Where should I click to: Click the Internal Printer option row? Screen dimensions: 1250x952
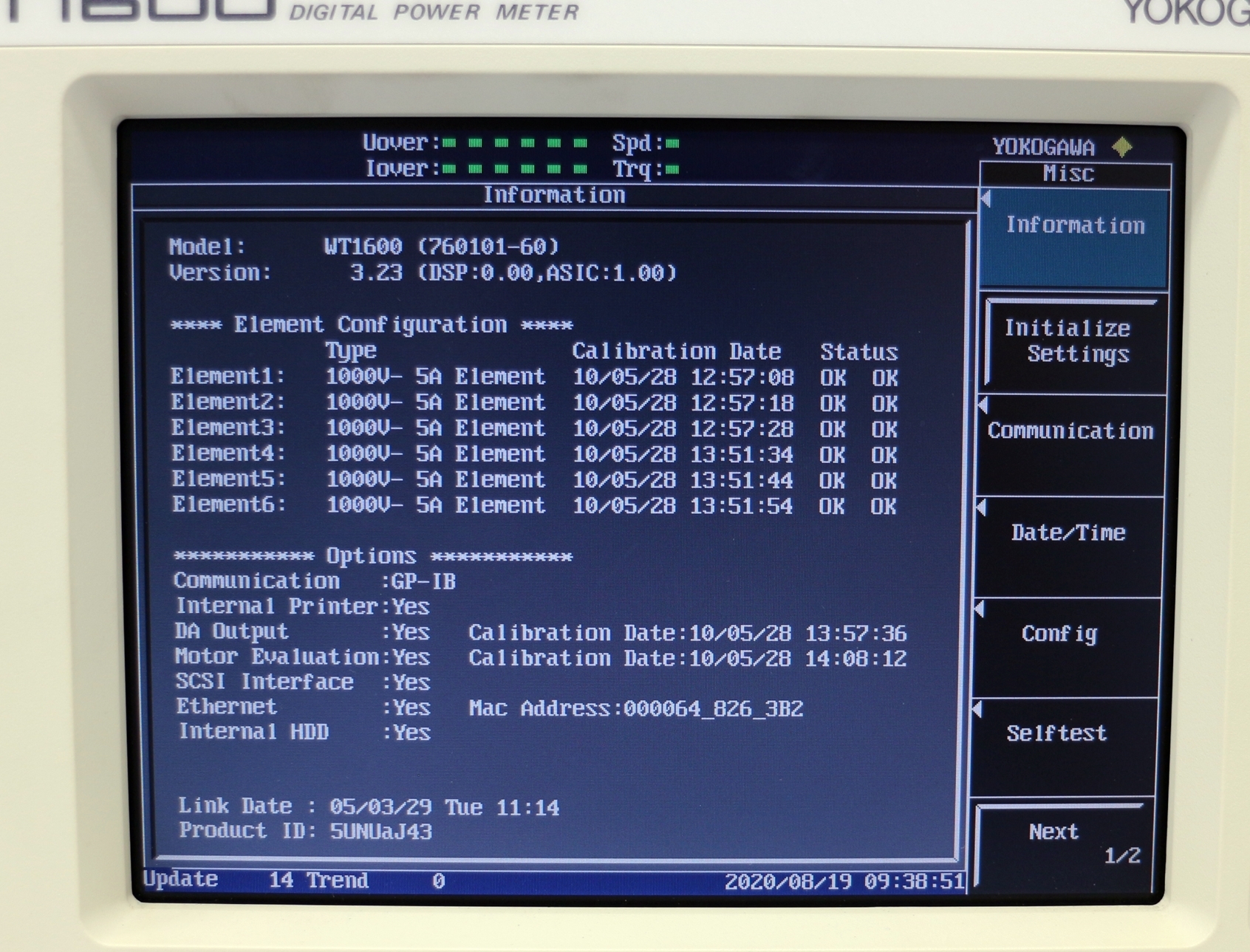[302, 607]
